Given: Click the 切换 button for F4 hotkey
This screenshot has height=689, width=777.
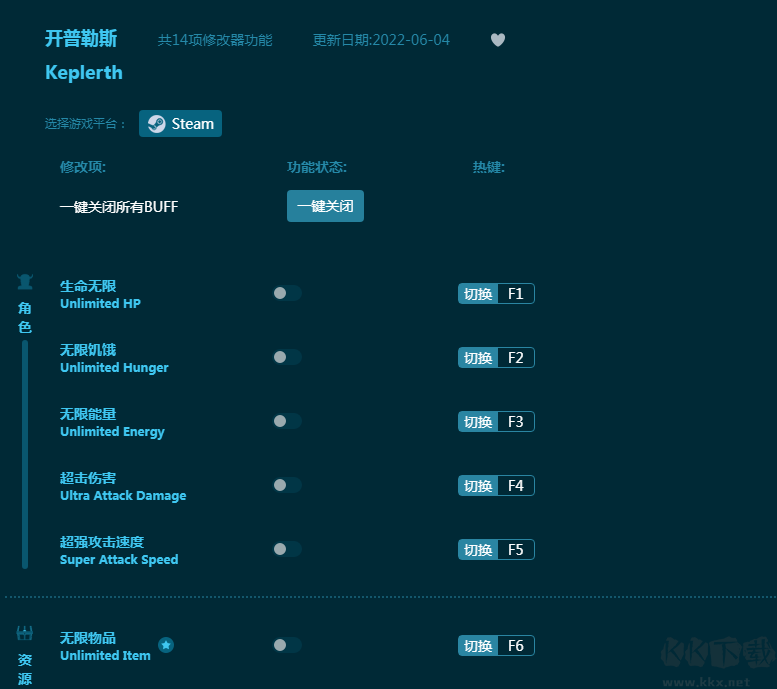Looking at the screenshot, I should coord(478,485).
